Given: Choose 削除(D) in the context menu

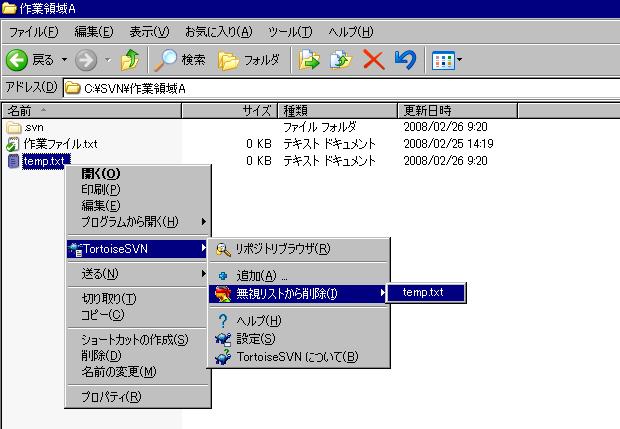Looking at the screenshot, I should point(137,356).
